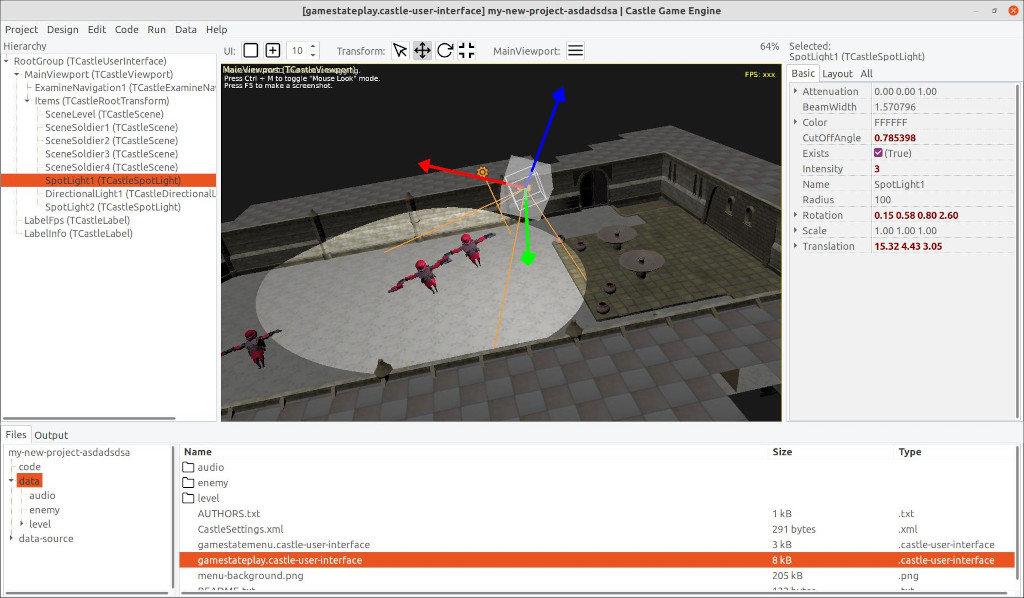Expand the Rotation property
The image size is (1024, 598).
pos(796,215)
